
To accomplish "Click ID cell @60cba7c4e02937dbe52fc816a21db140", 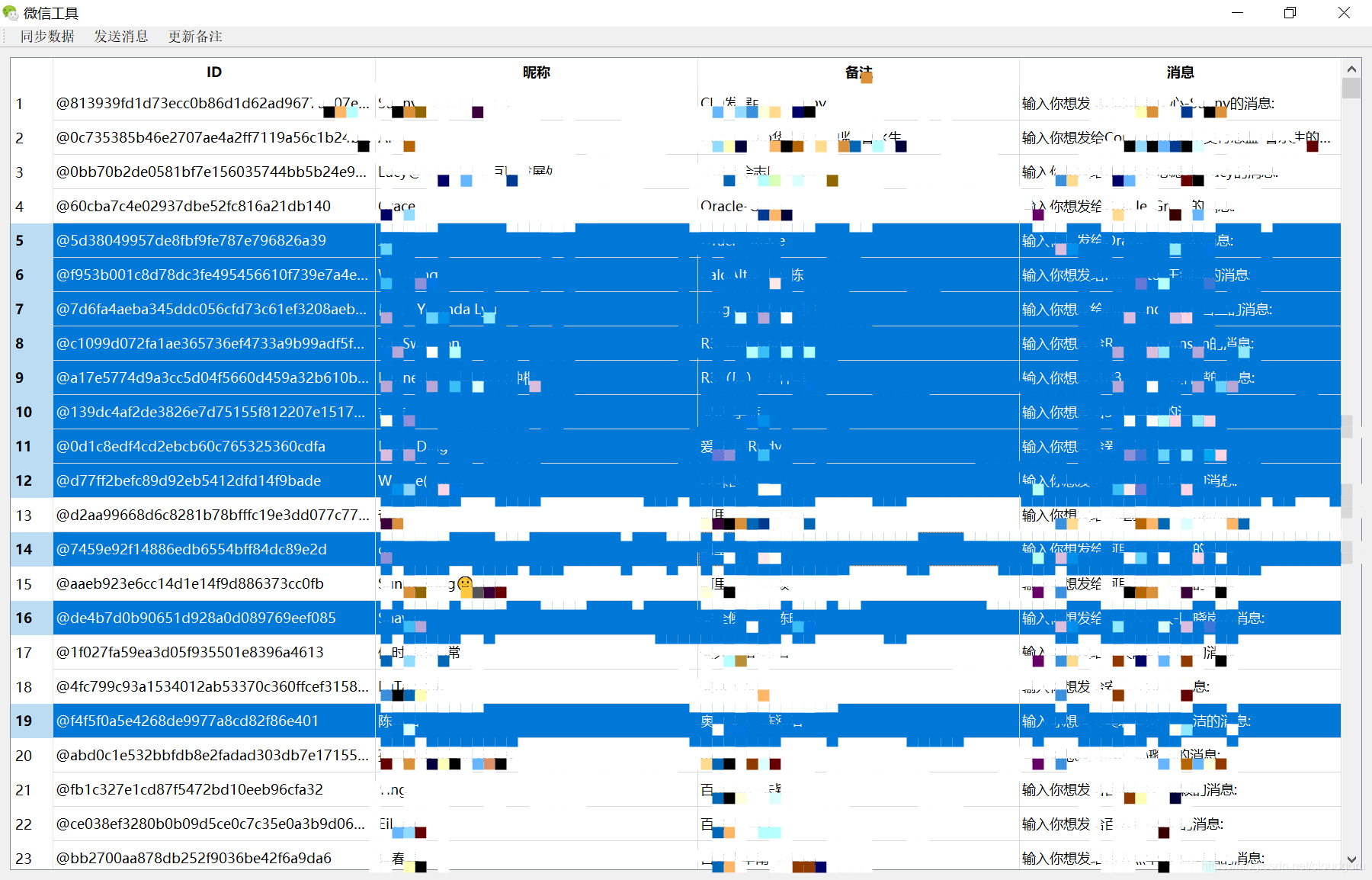I will point(214,206).
